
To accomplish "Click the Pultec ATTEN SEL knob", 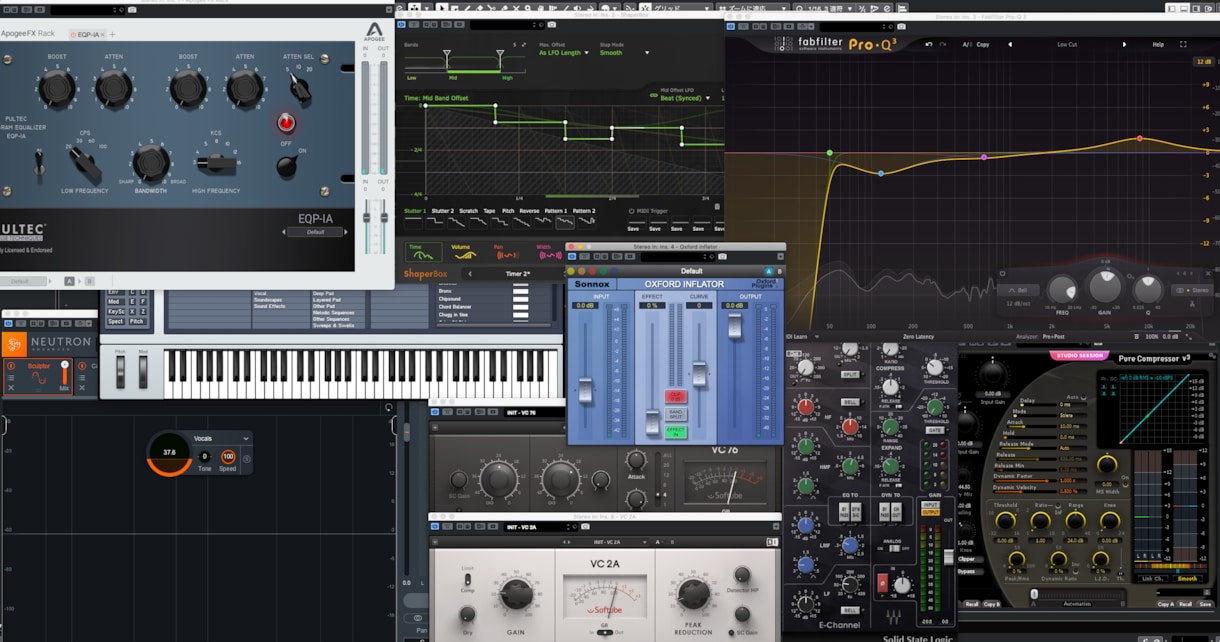I will click(298, 88).
